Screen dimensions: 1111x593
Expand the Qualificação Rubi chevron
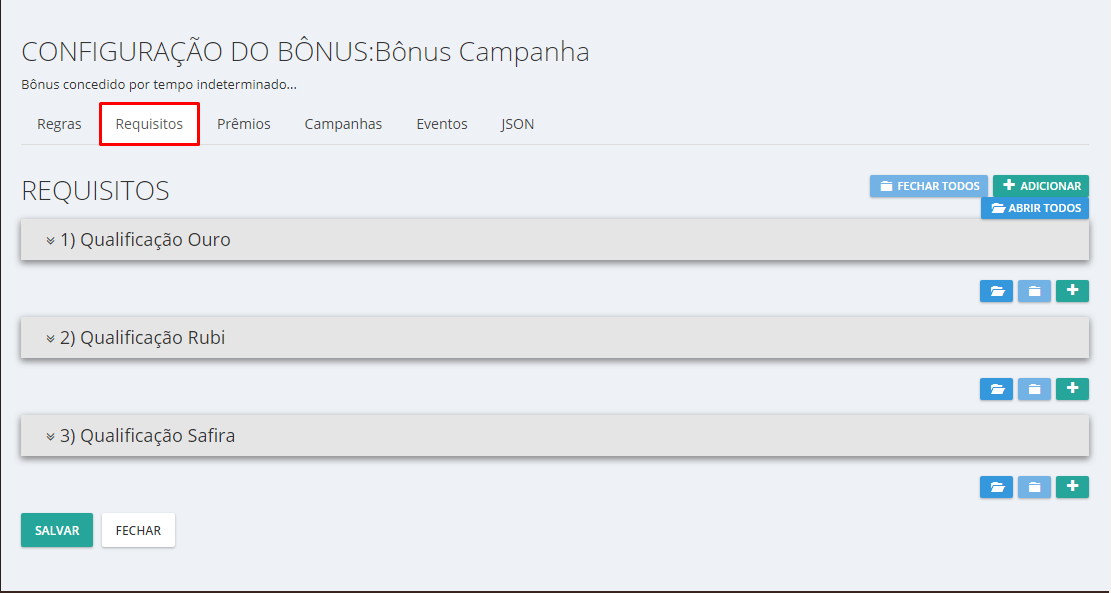(x=50, y=339)
